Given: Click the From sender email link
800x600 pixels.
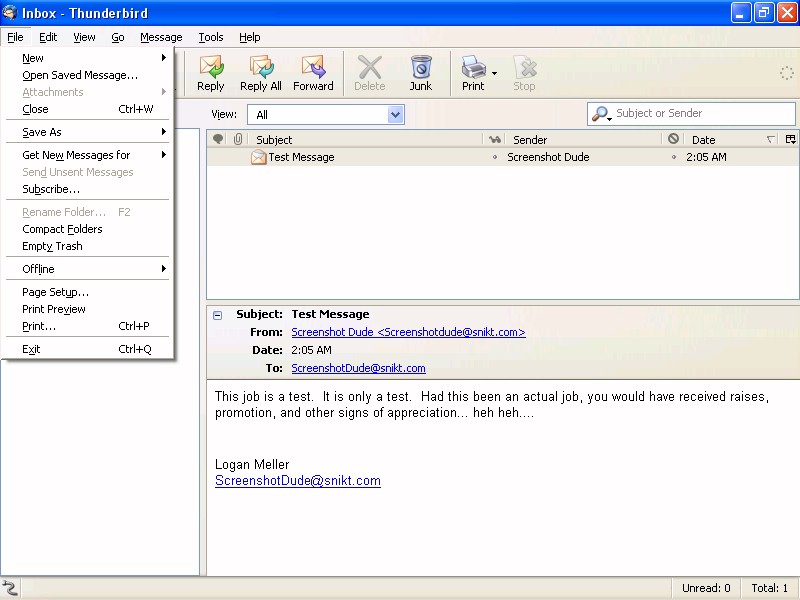Looking at the screenshot, I should tap(408, 332).
